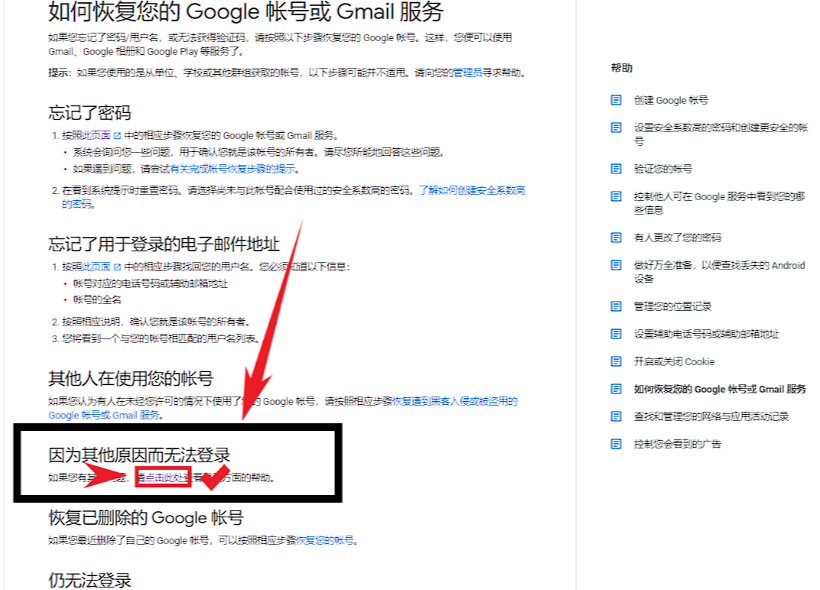Click article icon beside 有人更改了您的密码

tap(616, 237)
